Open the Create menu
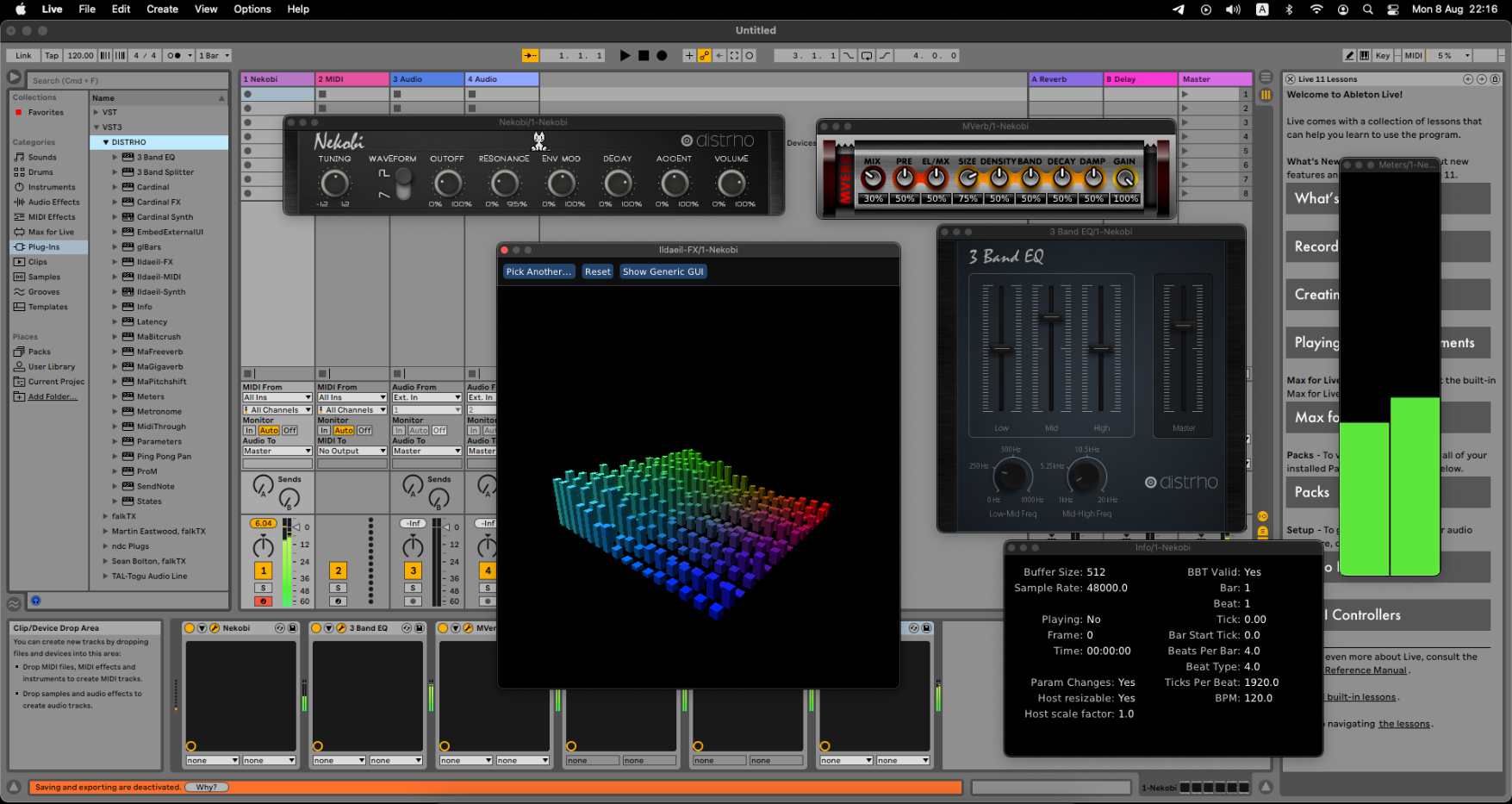 162,9
